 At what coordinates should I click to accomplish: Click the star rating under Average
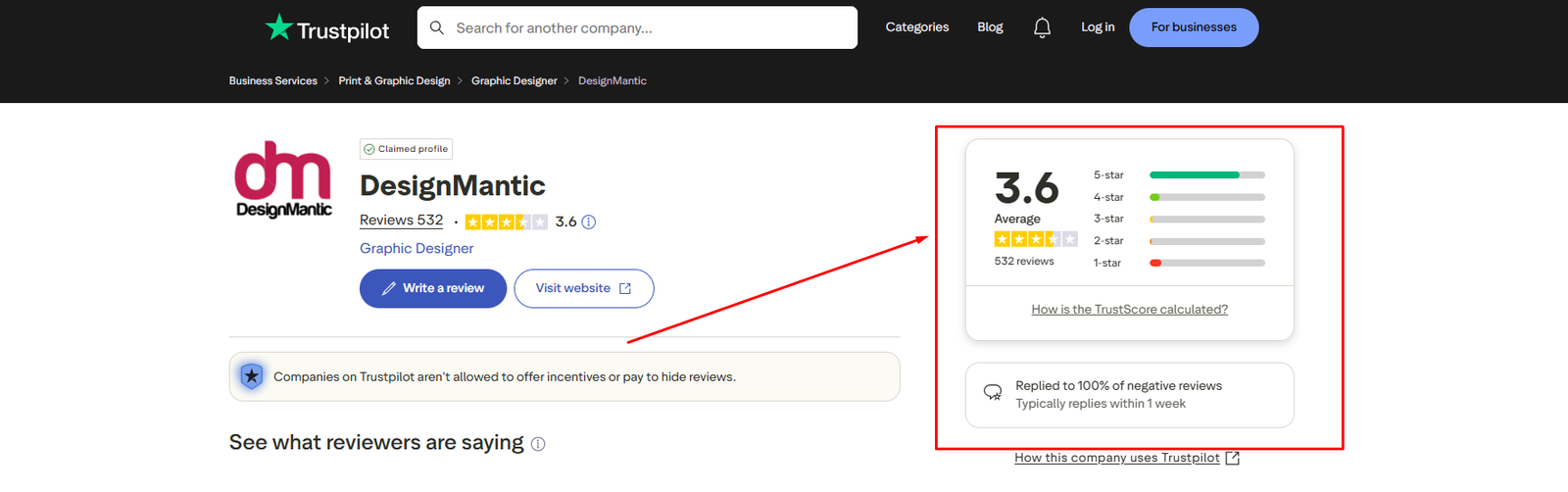(x=1036, y=239)
